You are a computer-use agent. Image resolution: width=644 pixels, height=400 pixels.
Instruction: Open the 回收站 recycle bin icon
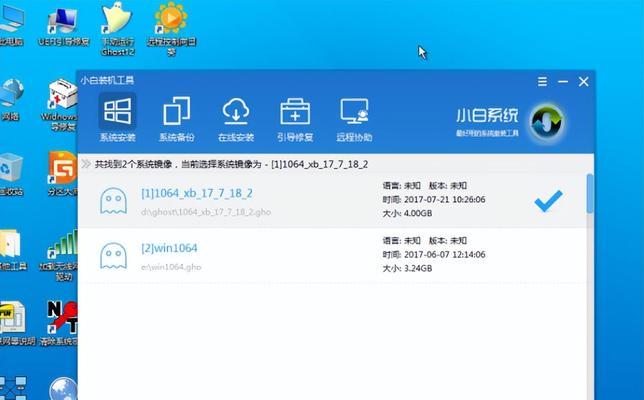pyautogui.click(x=11, y=173)
